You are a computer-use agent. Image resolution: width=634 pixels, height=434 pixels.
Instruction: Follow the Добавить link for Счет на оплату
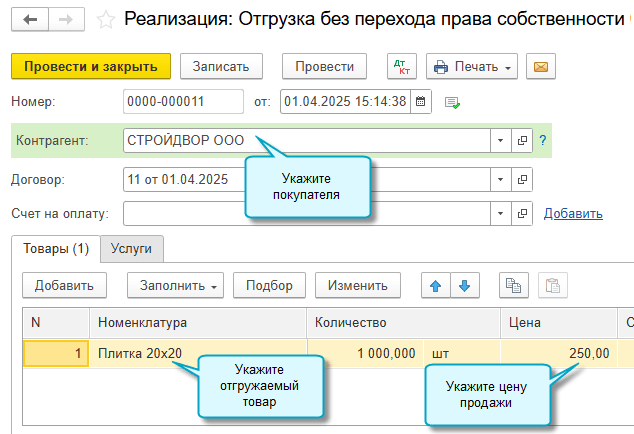(x=573, y=213)
